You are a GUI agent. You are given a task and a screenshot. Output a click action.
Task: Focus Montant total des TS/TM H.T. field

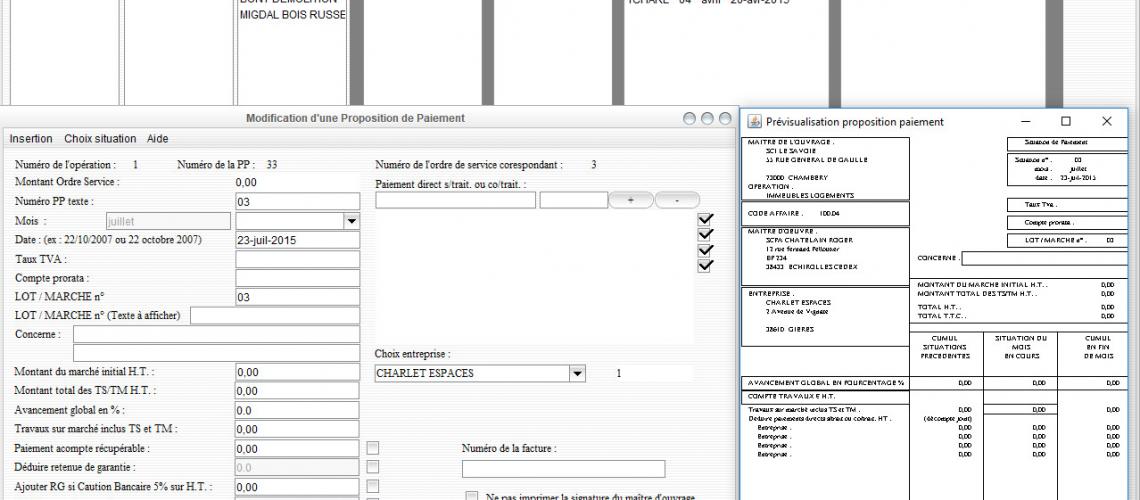[297, 391]
